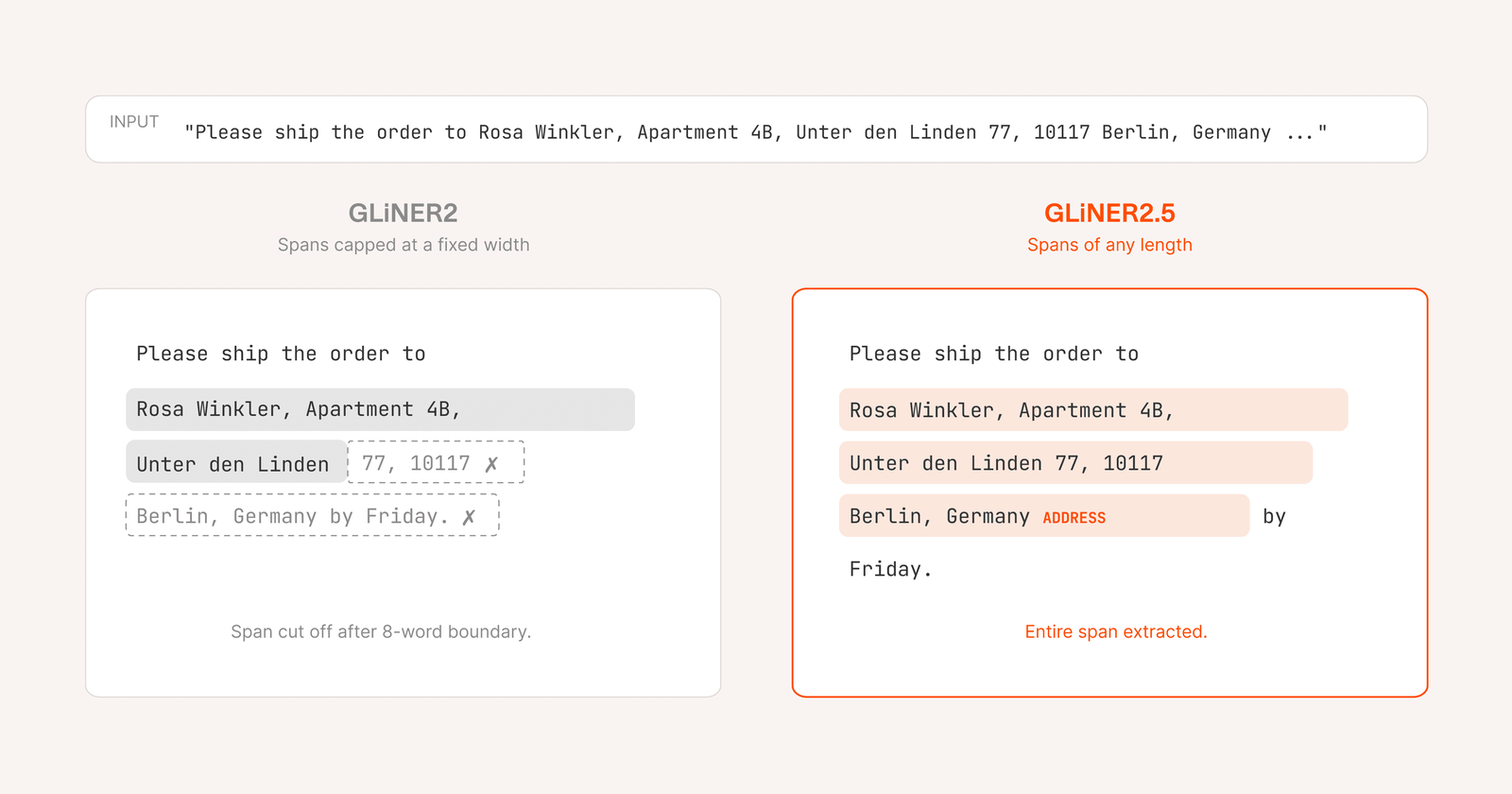Screen dimensions: 1512x794
Task: Click the gray Unter den Linden span
Action: coord(236,462)
